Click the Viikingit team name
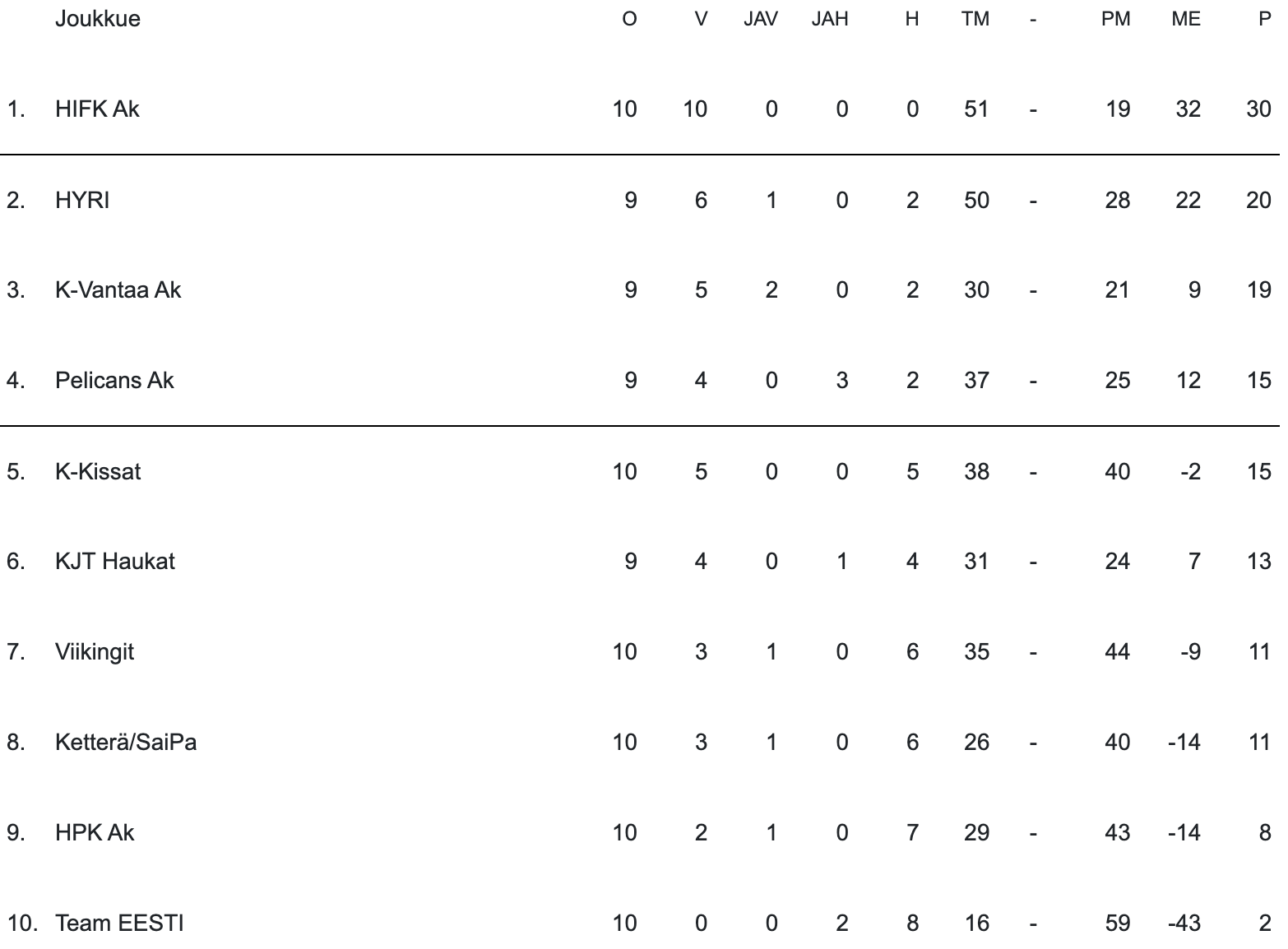This screenshot has width=1288, height=949. (95, 651)
